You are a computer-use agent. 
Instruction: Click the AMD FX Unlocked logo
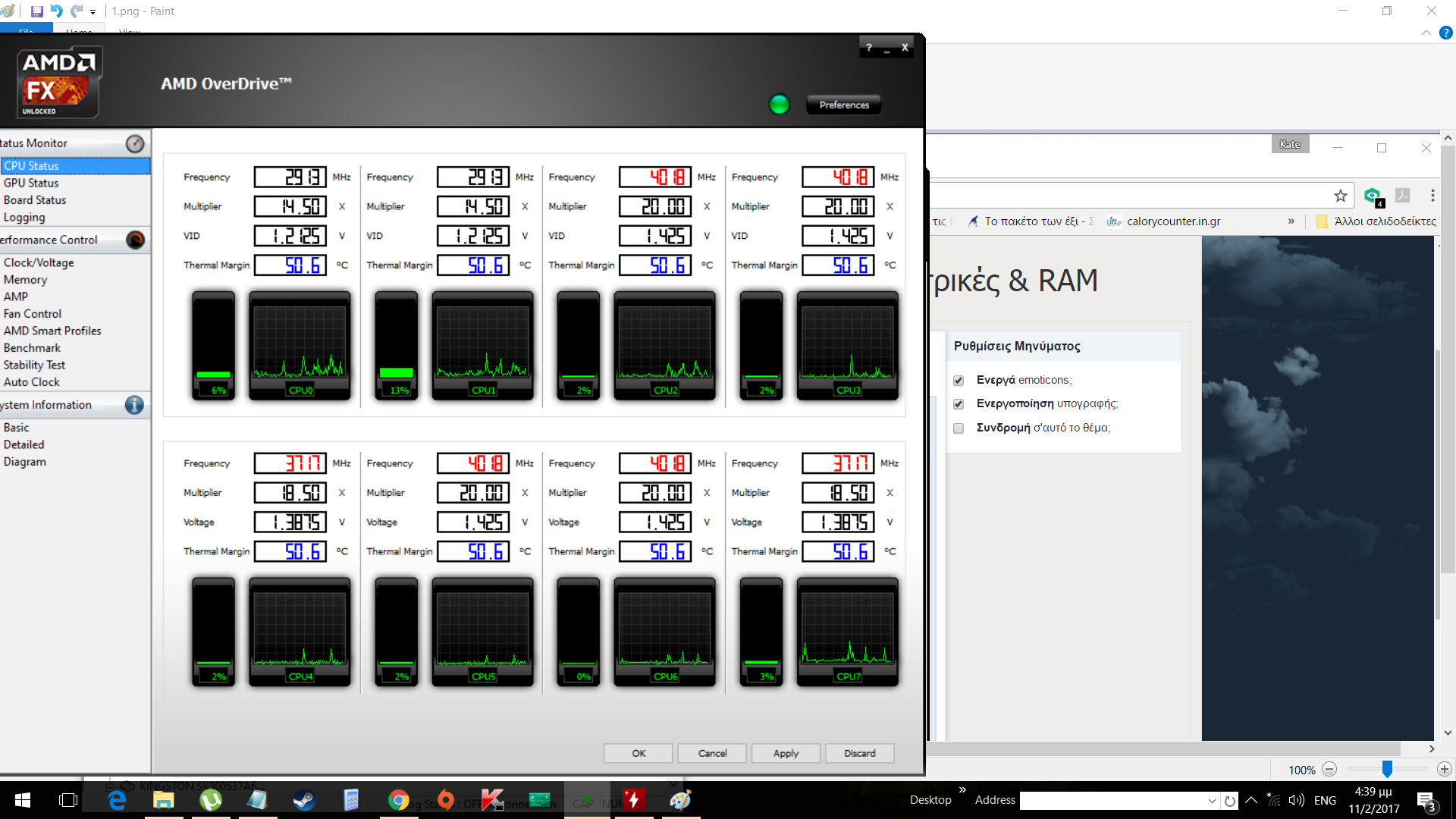tap(59, 82)
